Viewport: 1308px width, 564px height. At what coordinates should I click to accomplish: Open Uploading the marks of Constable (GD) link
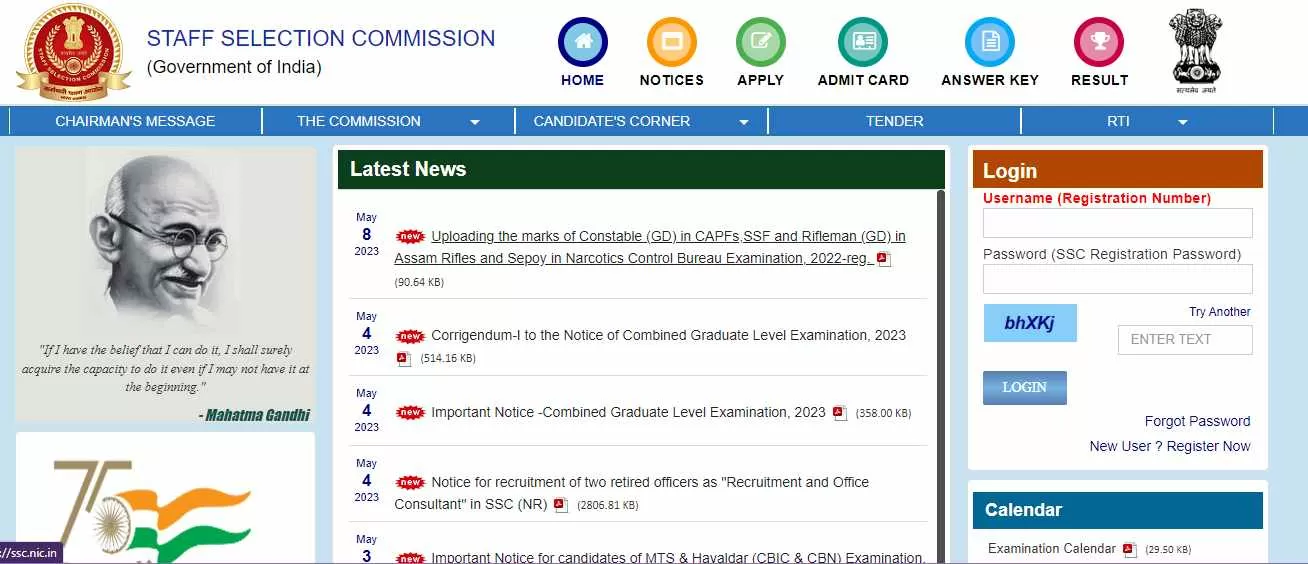pos(650,247)
